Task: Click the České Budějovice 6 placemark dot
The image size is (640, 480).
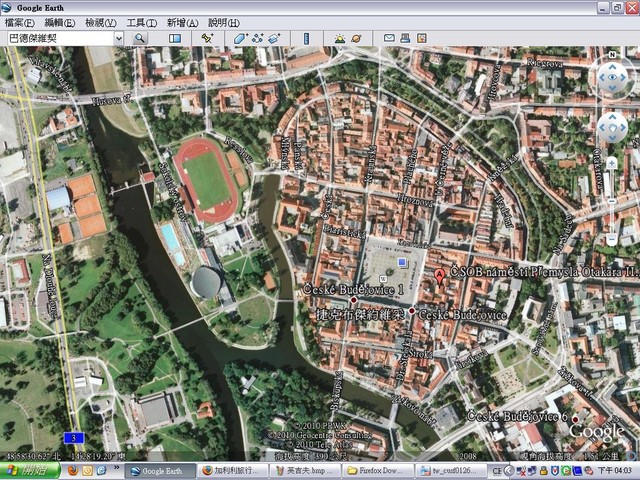Action: click(x=575, y=419)
